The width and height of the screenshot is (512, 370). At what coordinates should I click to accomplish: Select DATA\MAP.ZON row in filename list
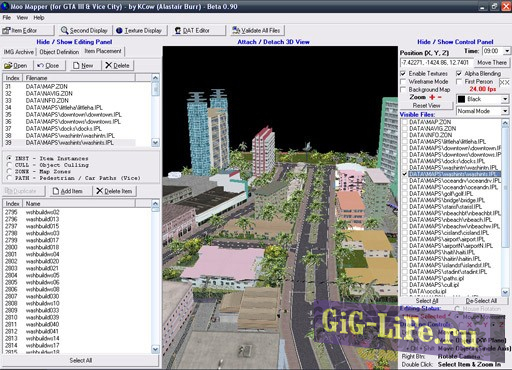click(70, 87)
